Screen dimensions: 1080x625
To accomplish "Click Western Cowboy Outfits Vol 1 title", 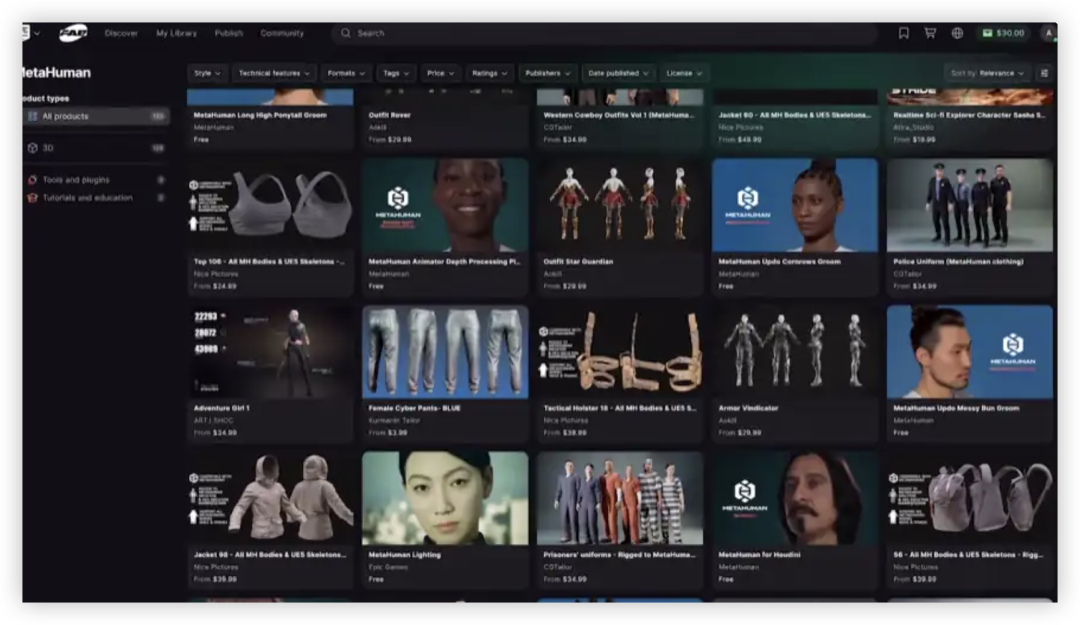I will click(619, 115).
